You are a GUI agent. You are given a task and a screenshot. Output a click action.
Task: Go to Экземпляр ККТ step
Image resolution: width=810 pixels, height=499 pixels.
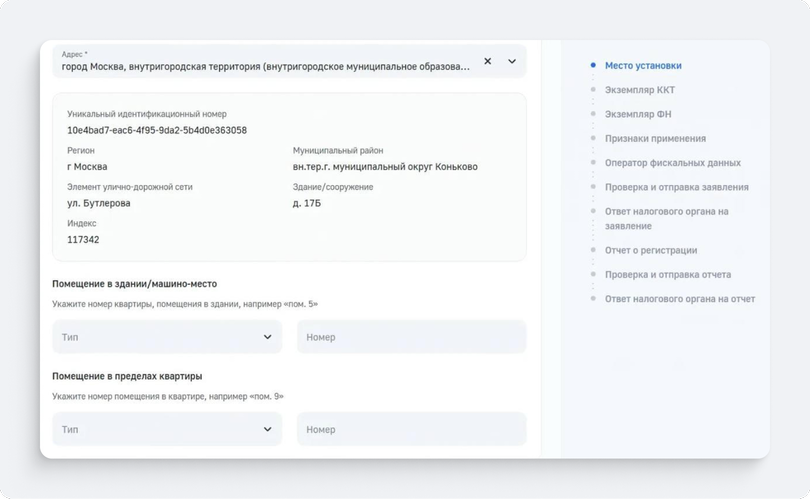pyautogui.click(x=640, y=90)
